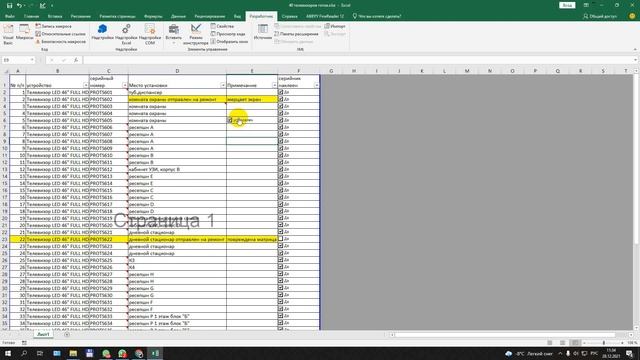
Task: Switch to the Вид tab
Action: [x=237, y=16]
